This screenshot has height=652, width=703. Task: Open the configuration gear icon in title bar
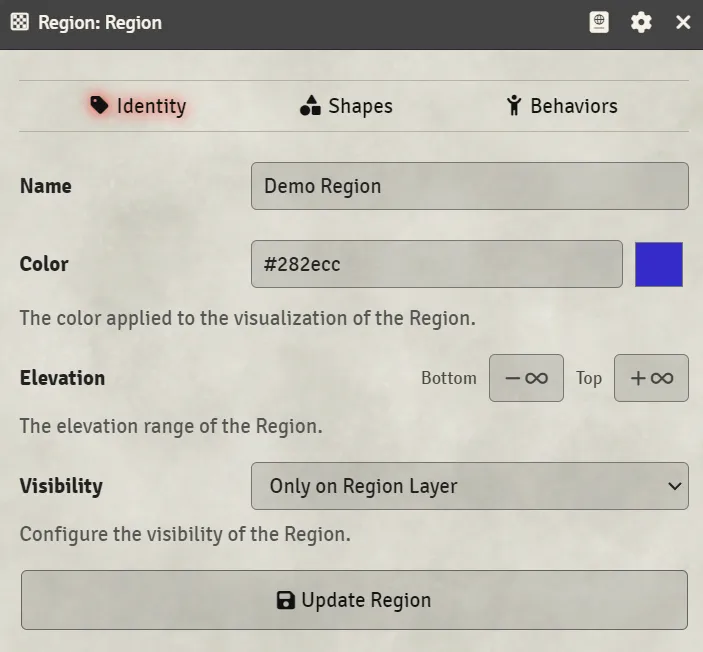coord(641,22)
